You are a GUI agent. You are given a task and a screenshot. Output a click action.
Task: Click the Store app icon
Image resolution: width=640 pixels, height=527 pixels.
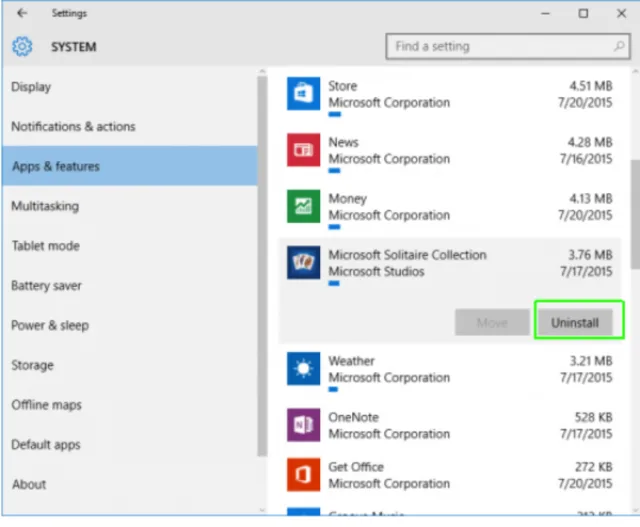coord(303,94)
